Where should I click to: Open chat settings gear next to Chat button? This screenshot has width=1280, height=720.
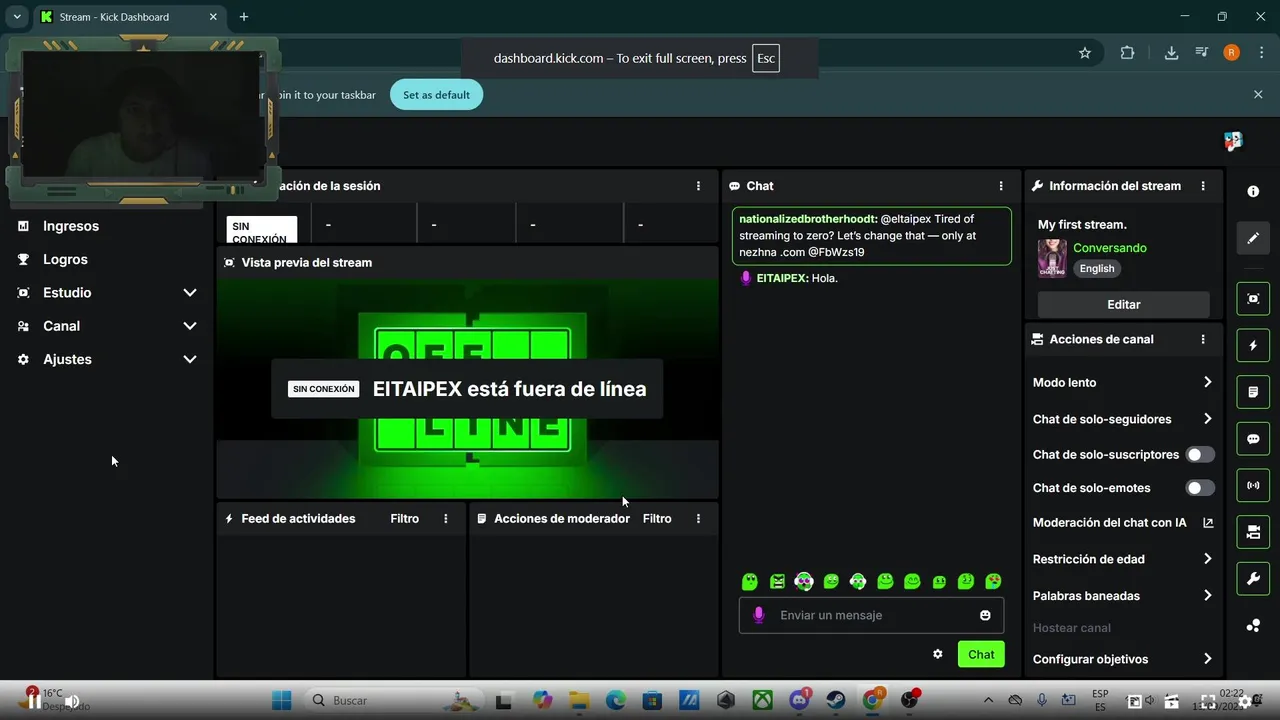click(938, 654)
